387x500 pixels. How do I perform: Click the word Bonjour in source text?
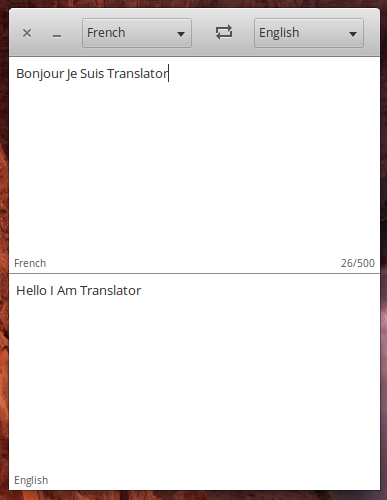pos(40,74)
